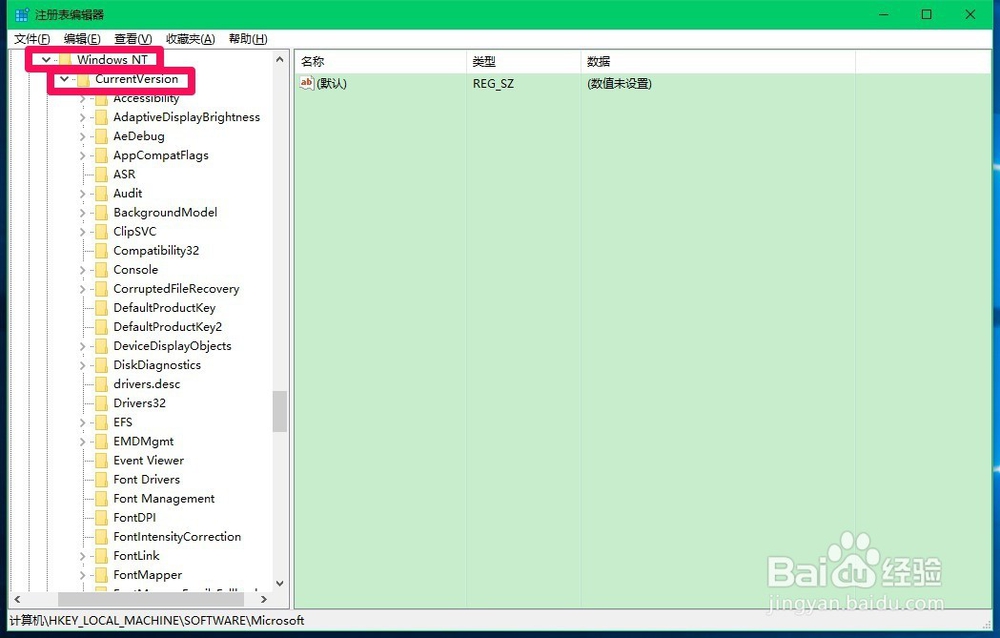Expand the BackgroundModel key

(x=82, y=213)
